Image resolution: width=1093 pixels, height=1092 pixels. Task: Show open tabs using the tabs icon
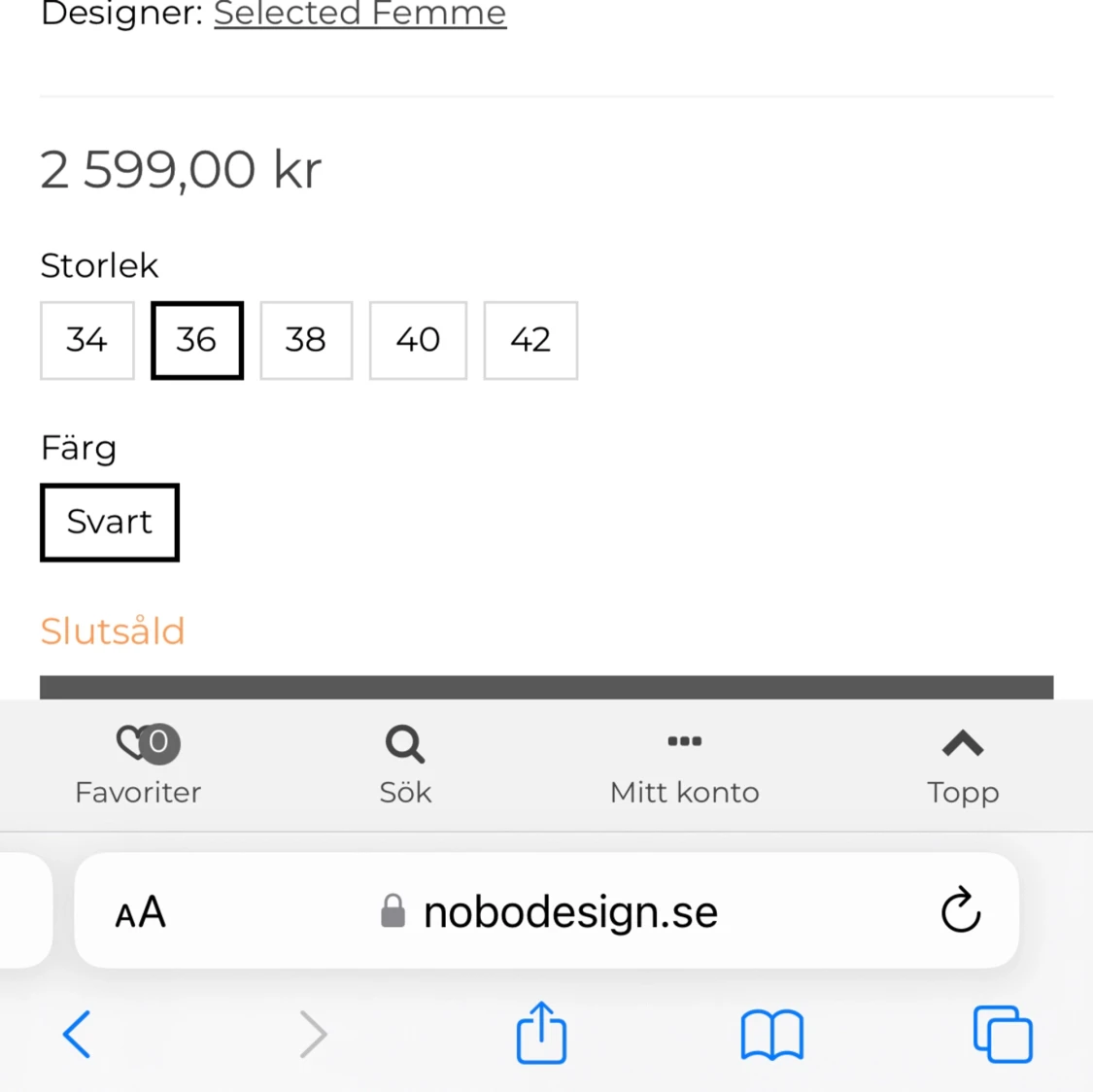tap(1002, 1034)
